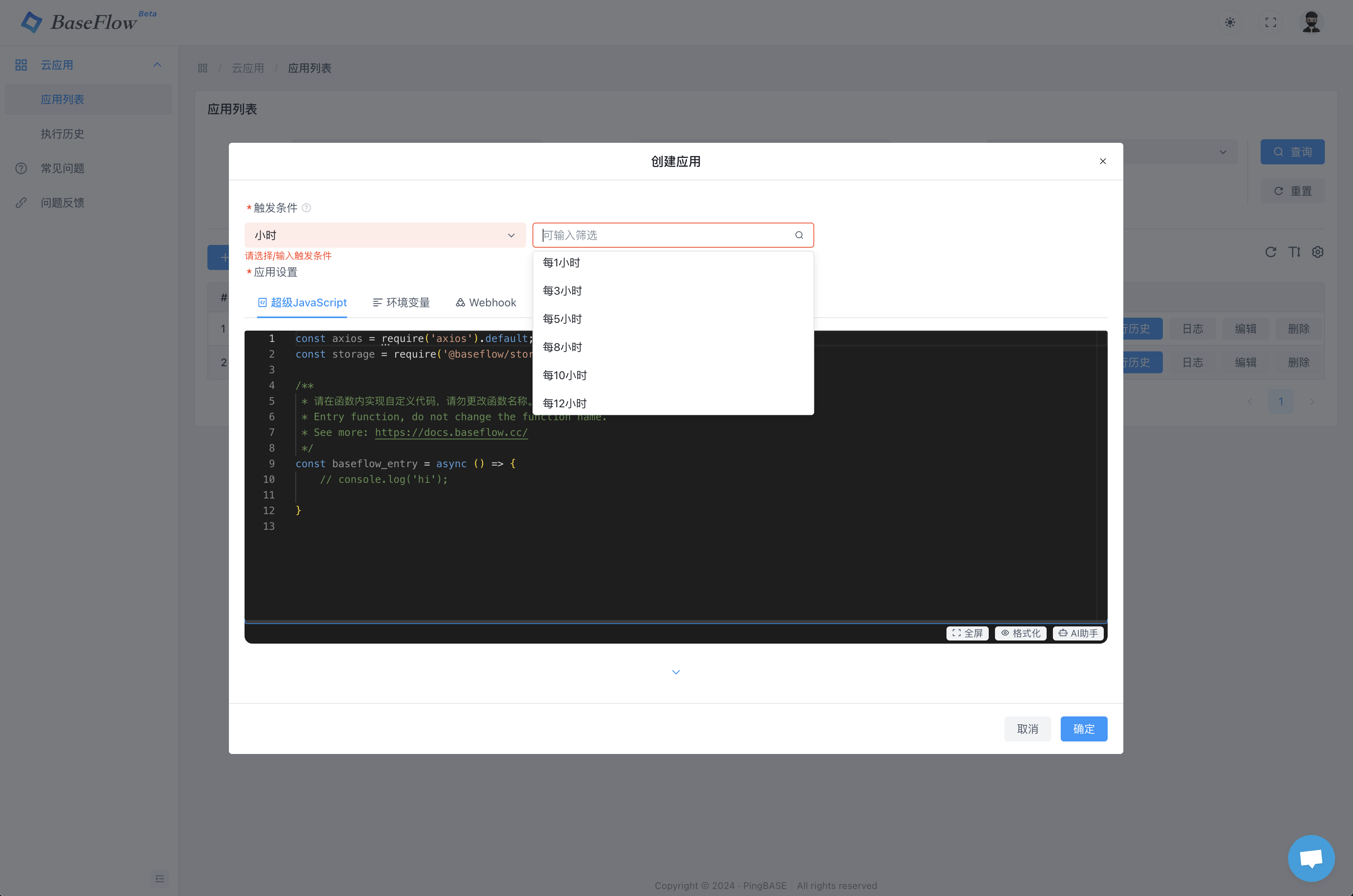Expand the dropdown behind the dialog near 查询
This screenshot has height=896, width=1353.
tap(1222, 151)
